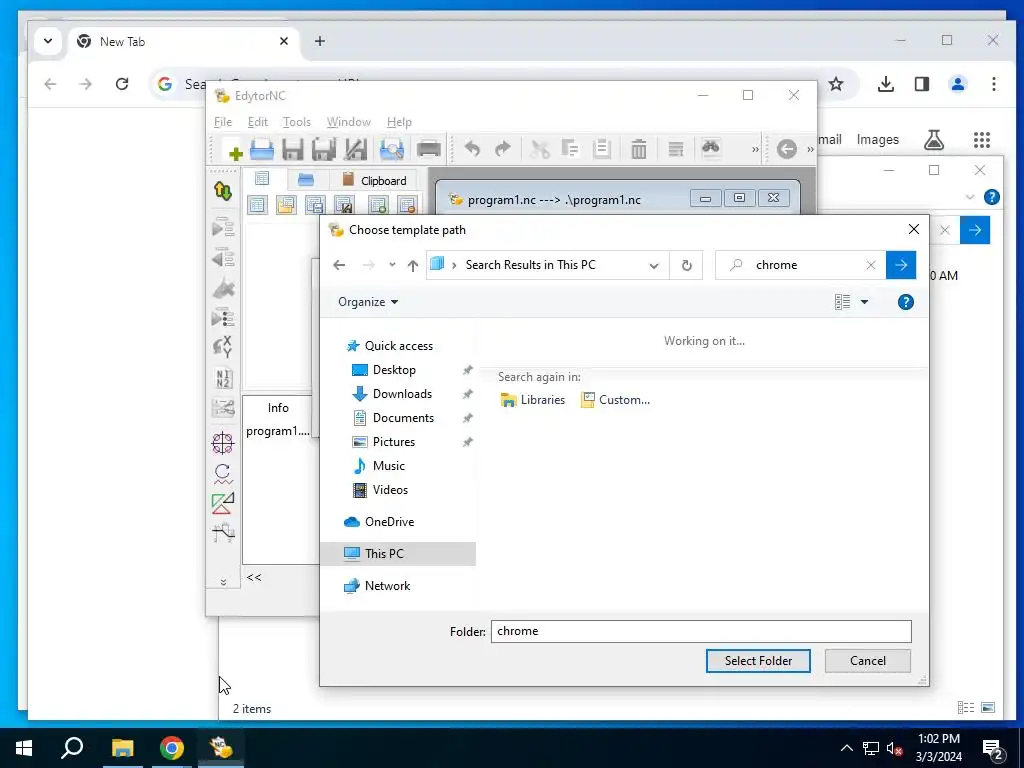
Task: Search again in Custom location
Action: tap(616, 400)
